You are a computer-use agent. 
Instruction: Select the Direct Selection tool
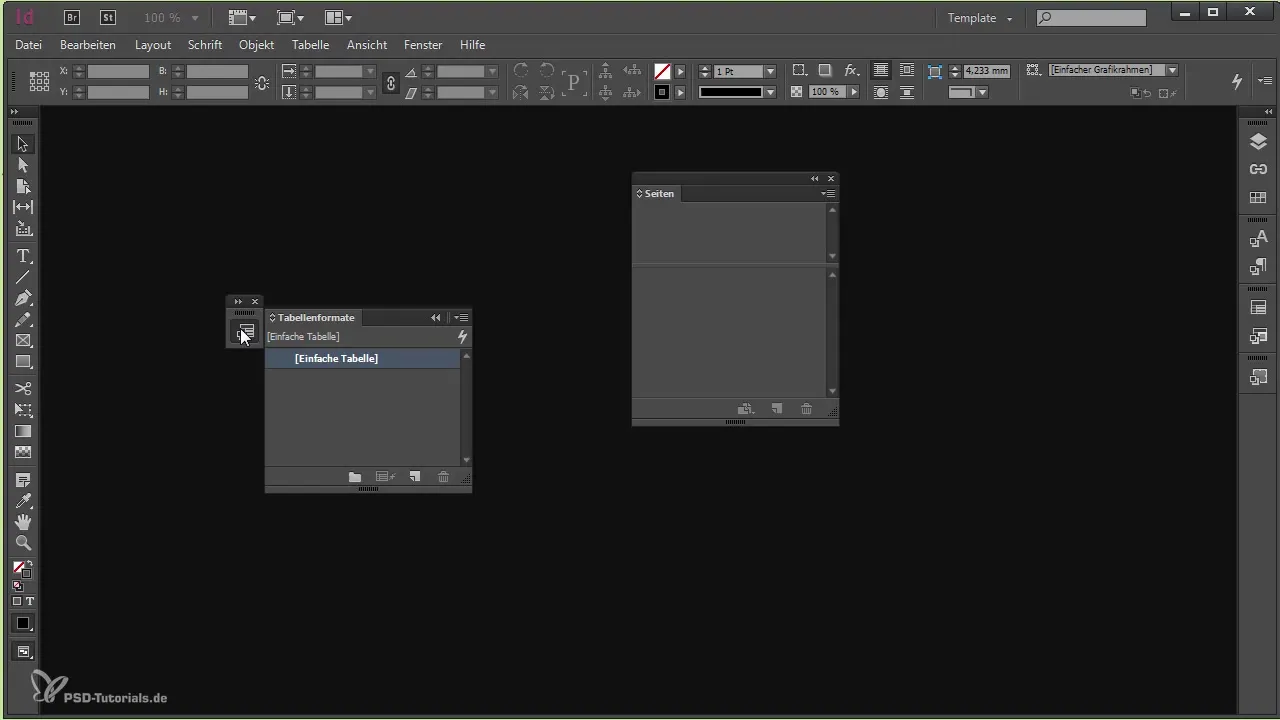tap(23, 166)
